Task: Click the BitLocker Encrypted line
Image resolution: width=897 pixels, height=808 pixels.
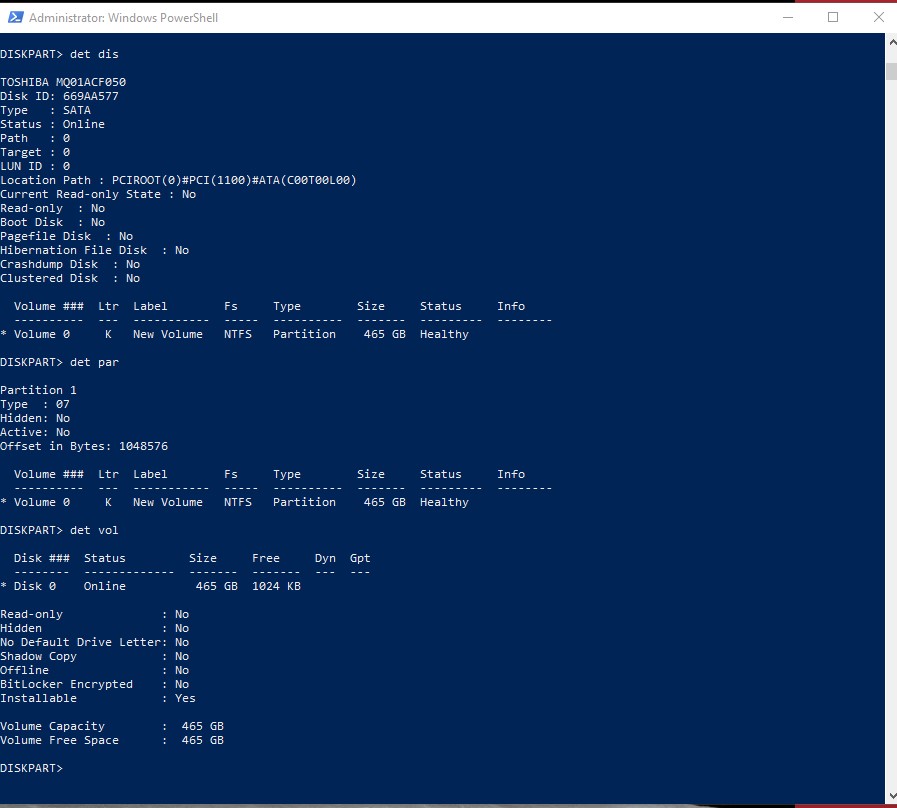Action: 94,684
